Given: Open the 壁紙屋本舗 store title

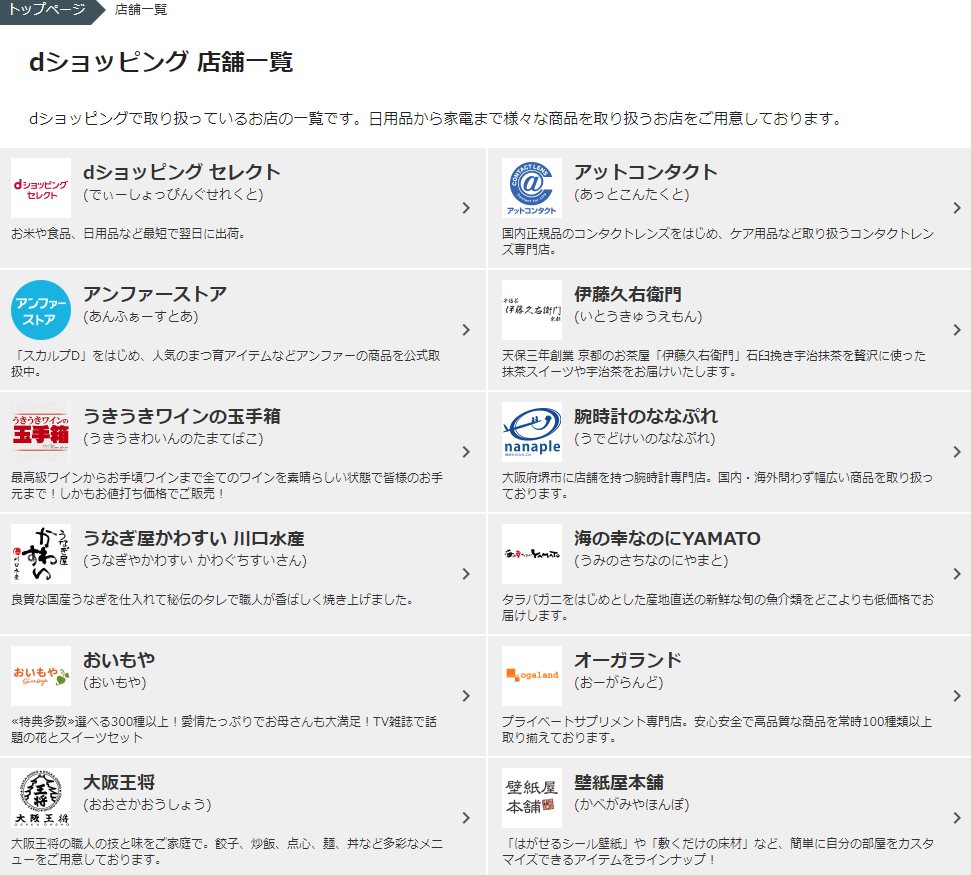Looking at the screenshot, I should (619, 781).
